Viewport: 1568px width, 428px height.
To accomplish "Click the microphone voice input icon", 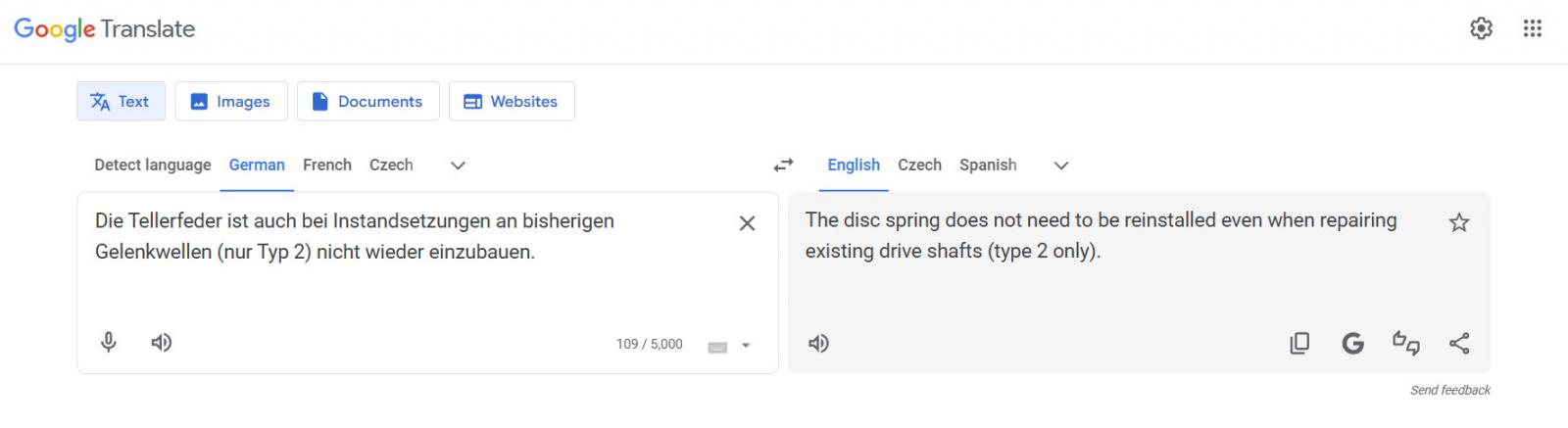I will pos(109,342).
